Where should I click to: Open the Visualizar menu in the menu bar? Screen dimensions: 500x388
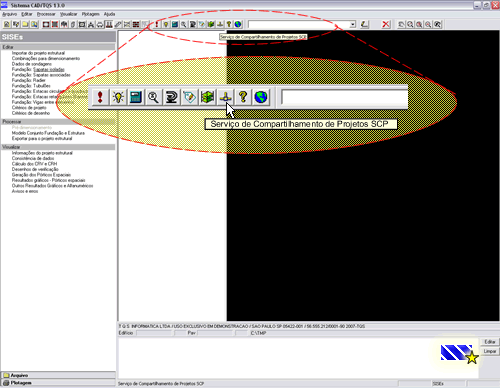pos(69,14)
